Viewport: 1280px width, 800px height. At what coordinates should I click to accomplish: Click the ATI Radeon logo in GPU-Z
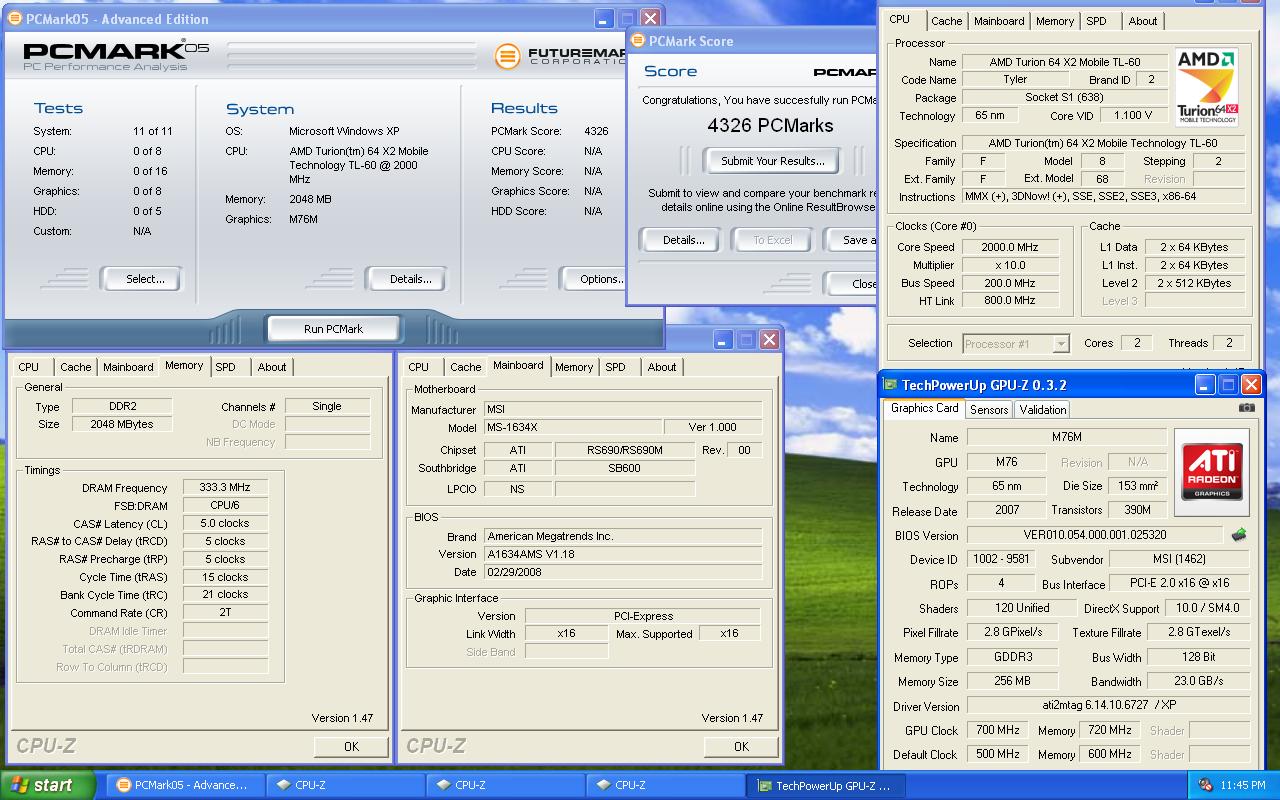click(1211, 471)
